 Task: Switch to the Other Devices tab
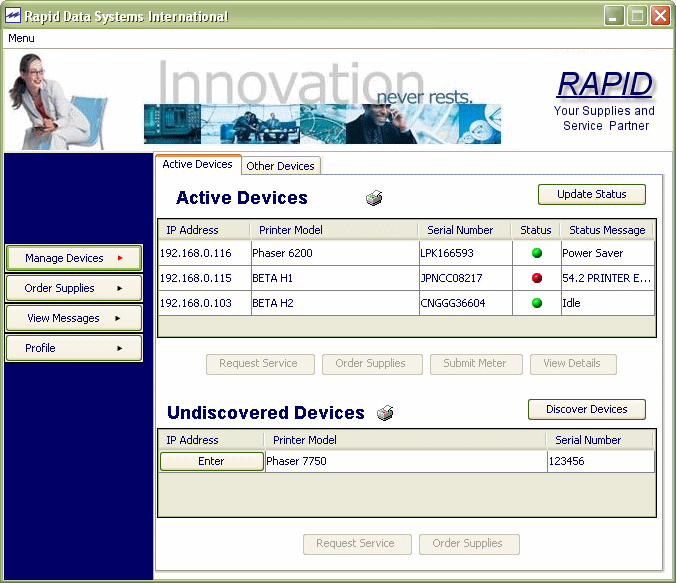click(x=281, y=166)
